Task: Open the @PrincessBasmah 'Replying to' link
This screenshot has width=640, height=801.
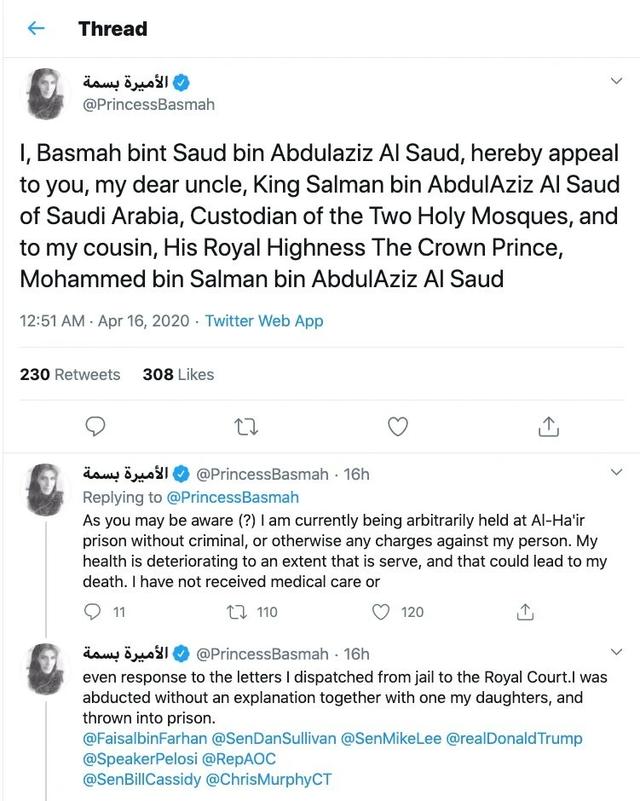Action: pos(232,497)
